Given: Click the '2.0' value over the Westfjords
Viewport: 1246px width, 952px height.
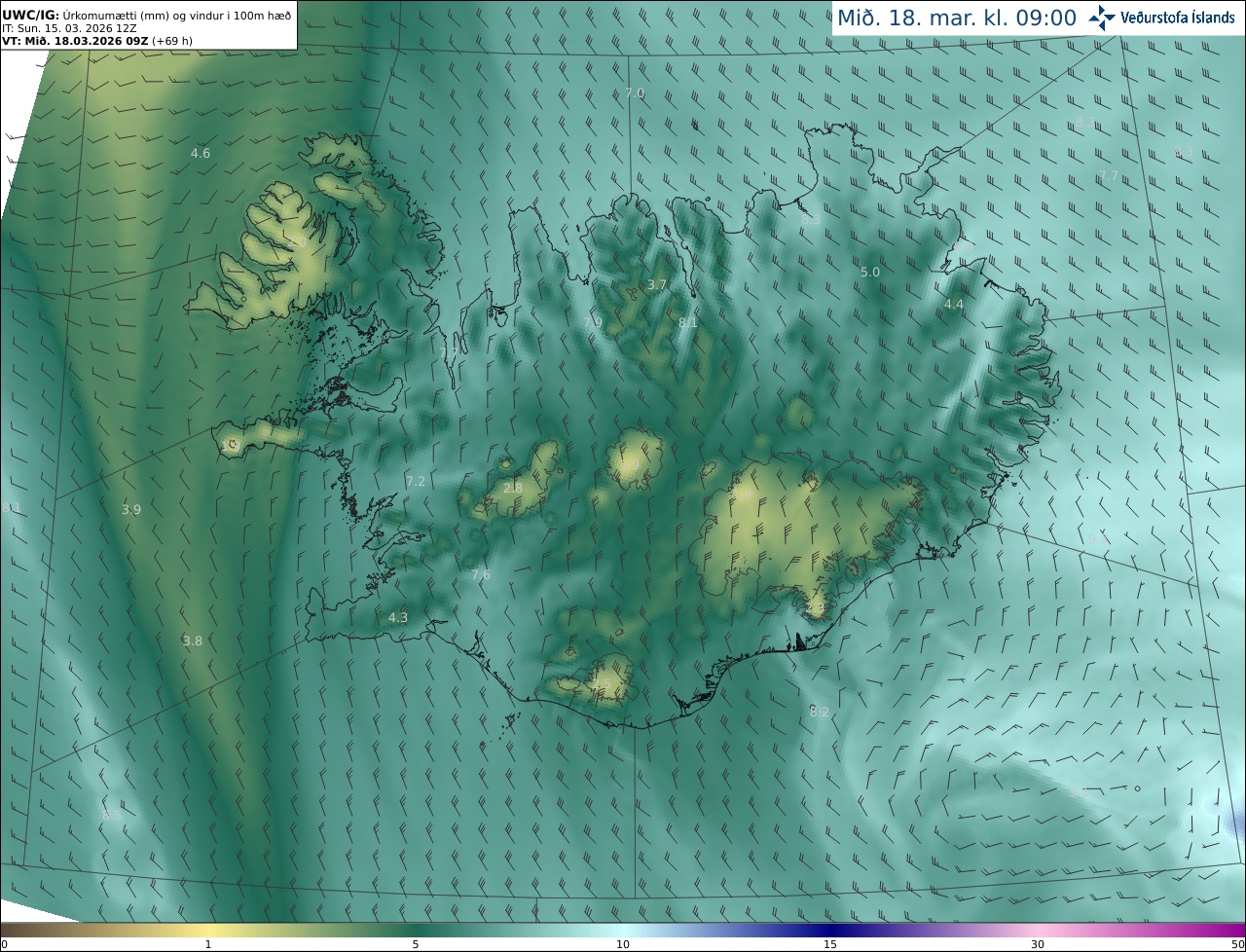Looking at the screenshot, I should [x=297, y=240].
